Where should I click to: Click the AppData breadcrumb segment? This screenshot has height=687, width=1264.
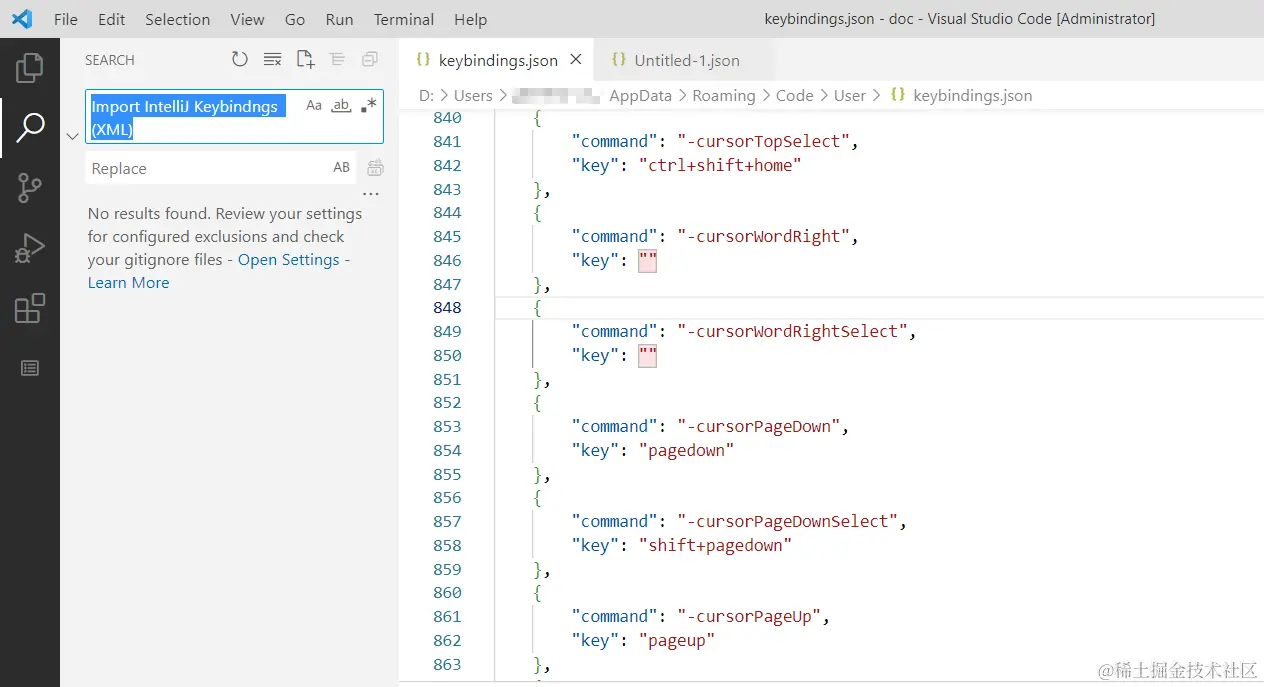(x=641, y=96)
